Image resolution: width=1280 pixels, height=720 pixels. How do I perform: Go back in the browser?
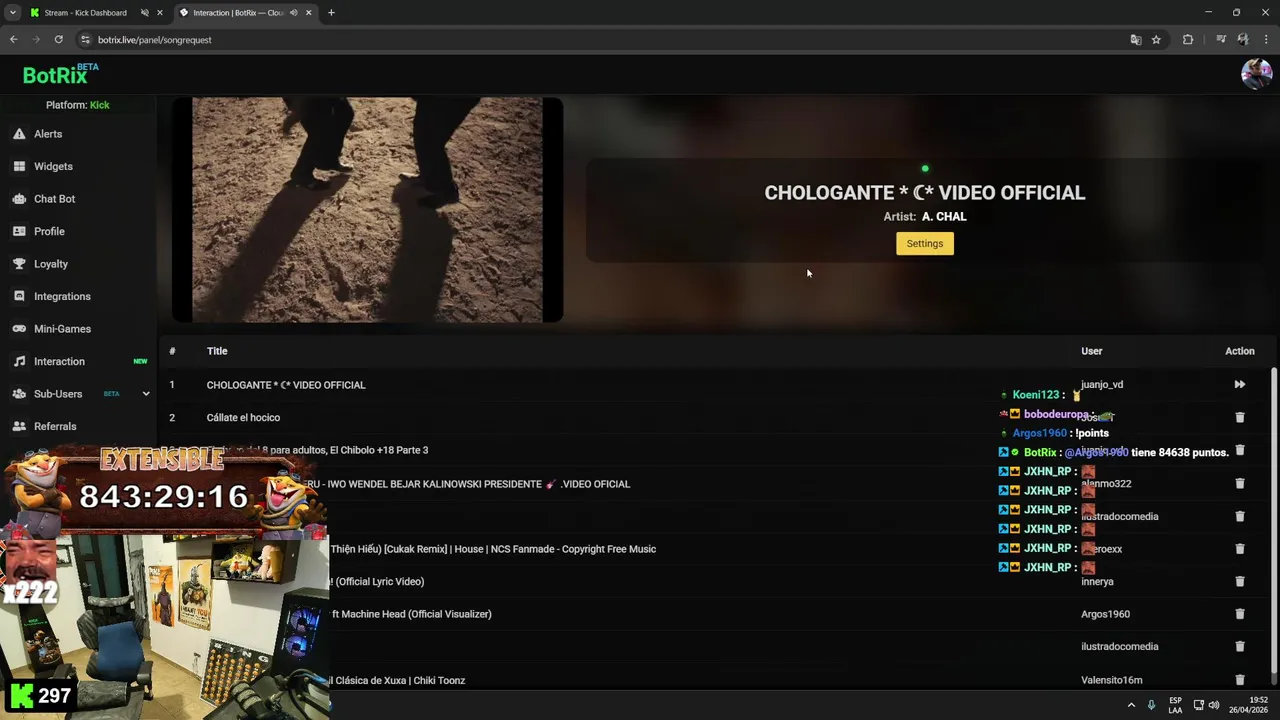(x=13, y=40)
